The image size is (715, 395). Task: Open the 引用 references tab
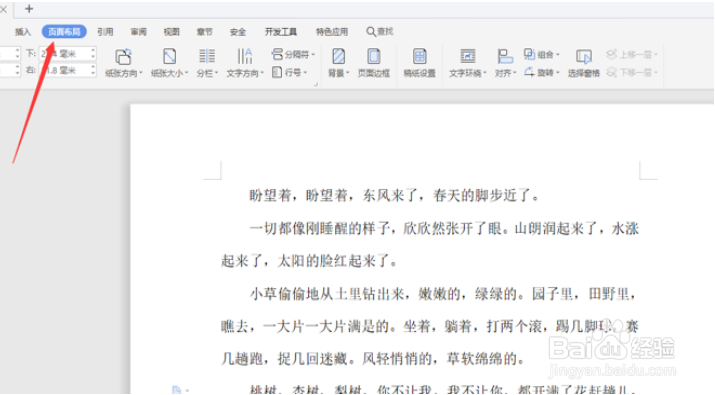pos(105,31)
